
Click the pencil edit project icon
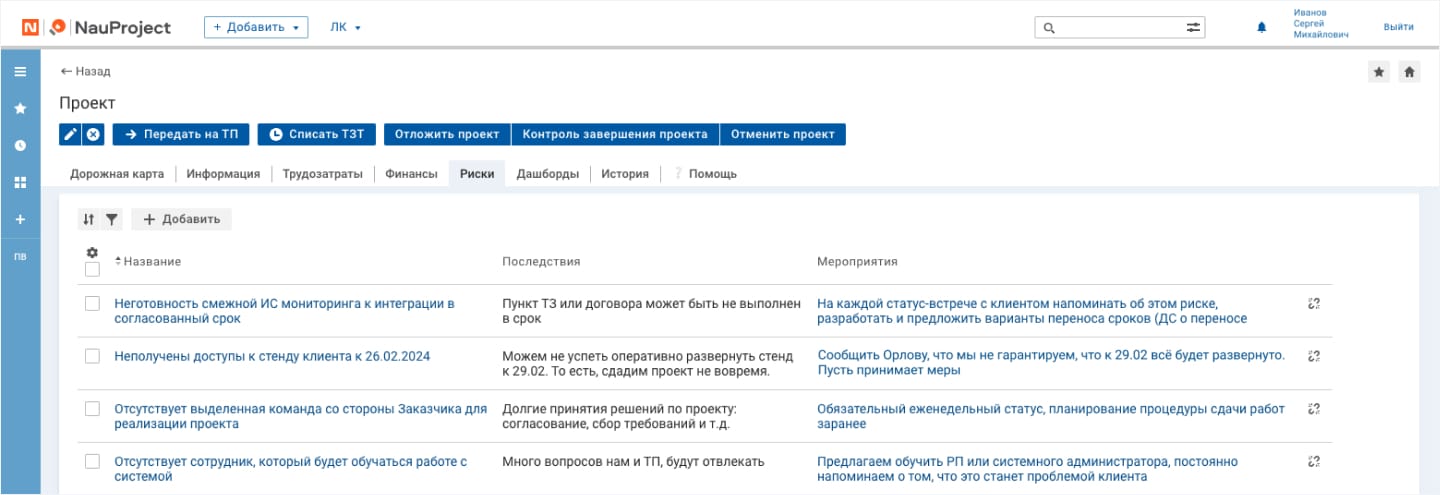tap(70, 134)
